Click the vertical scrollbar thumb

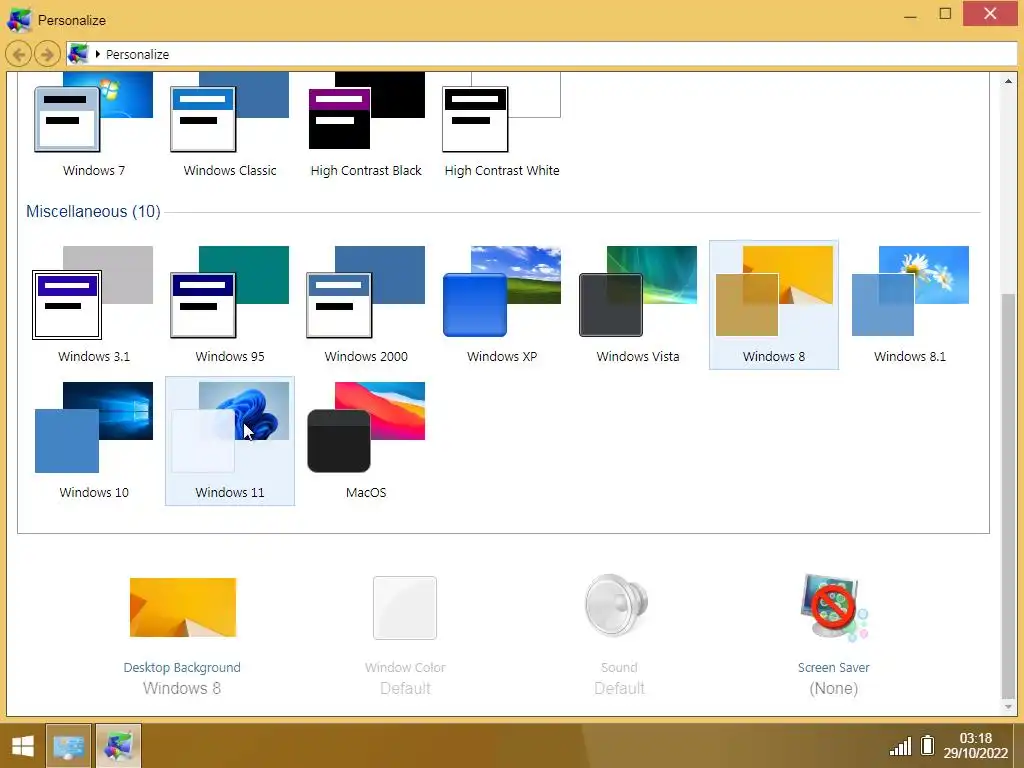1008,496
